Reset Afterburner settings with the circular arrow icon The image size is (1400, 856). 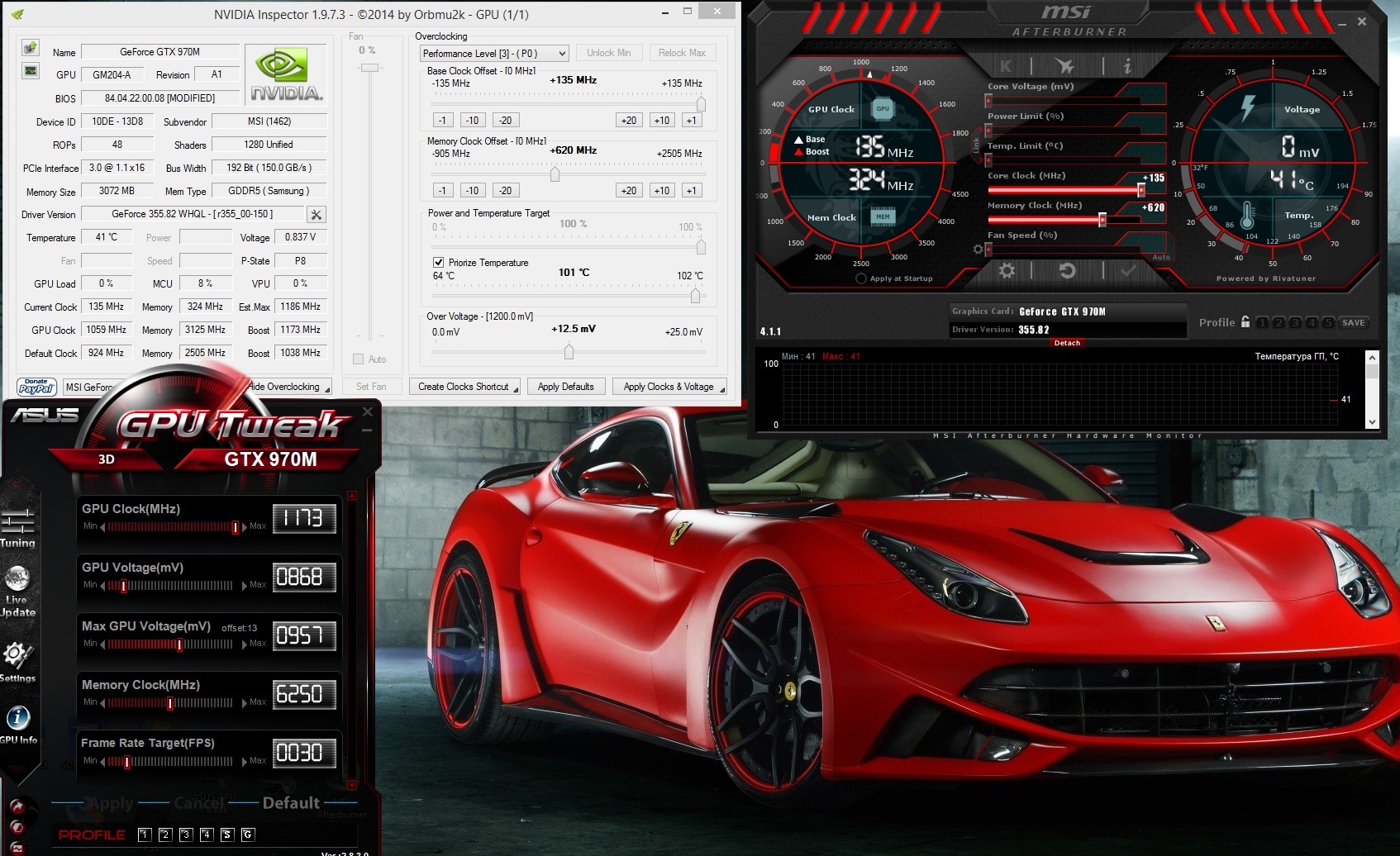(x=1067, y=270)
